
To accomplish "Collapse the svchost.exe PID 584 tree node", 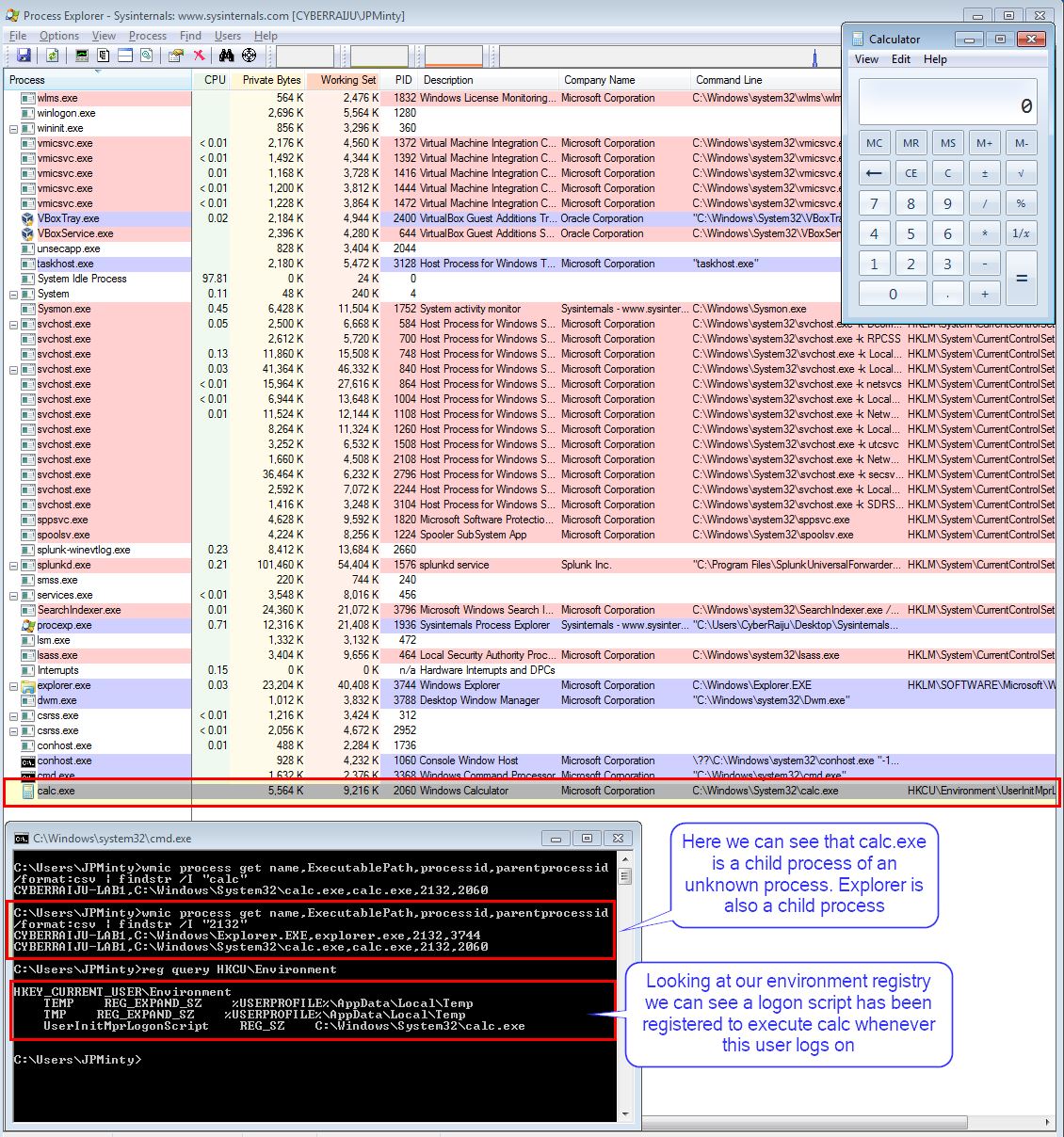I will coord(14,324).
